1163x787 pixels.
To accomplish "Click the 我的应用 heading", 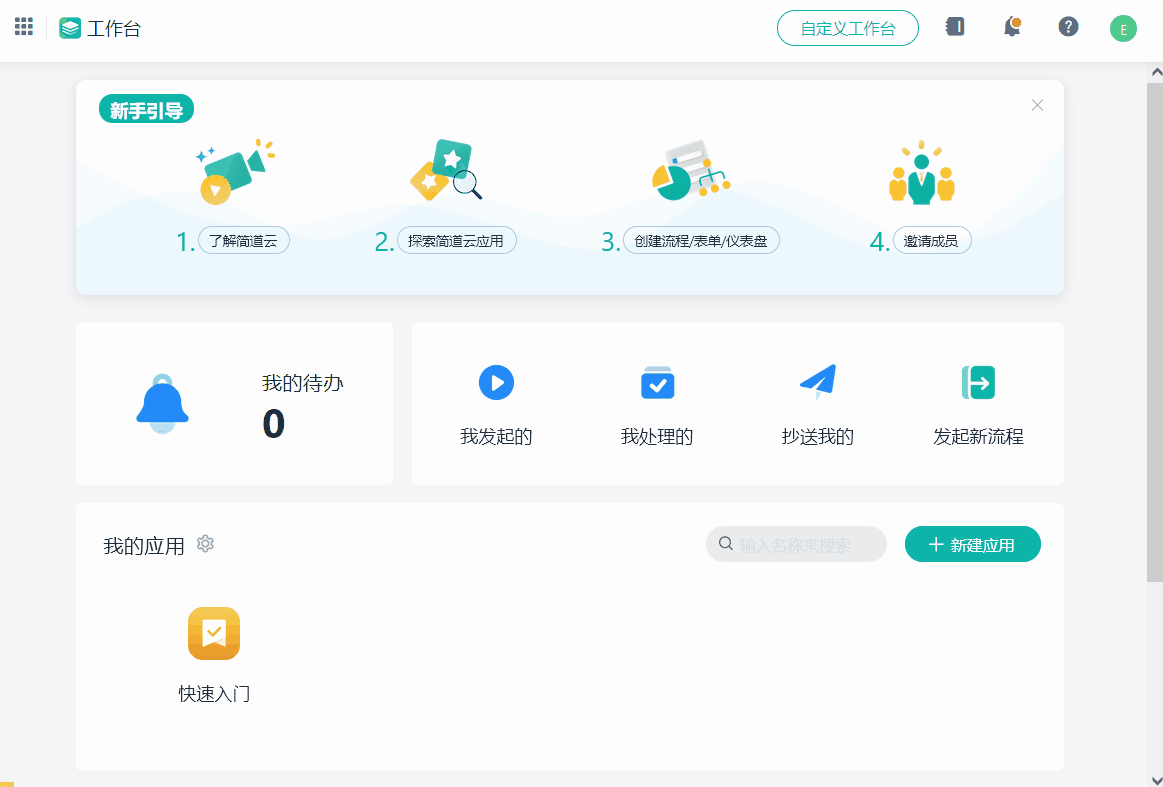I will (x=144, y=547).
